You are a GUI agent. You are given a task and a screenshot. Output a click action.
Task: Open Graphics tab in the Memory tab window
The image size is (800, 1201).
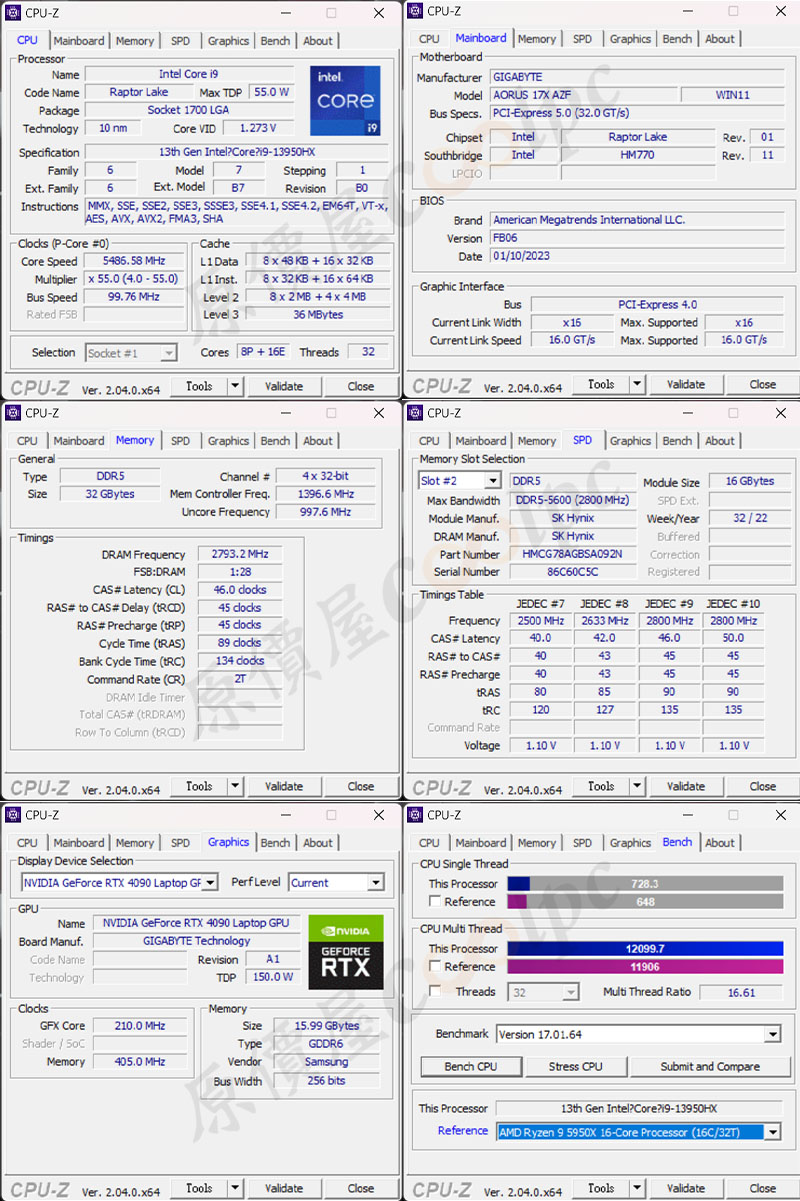pyautogui.click(x=228, y=441)
